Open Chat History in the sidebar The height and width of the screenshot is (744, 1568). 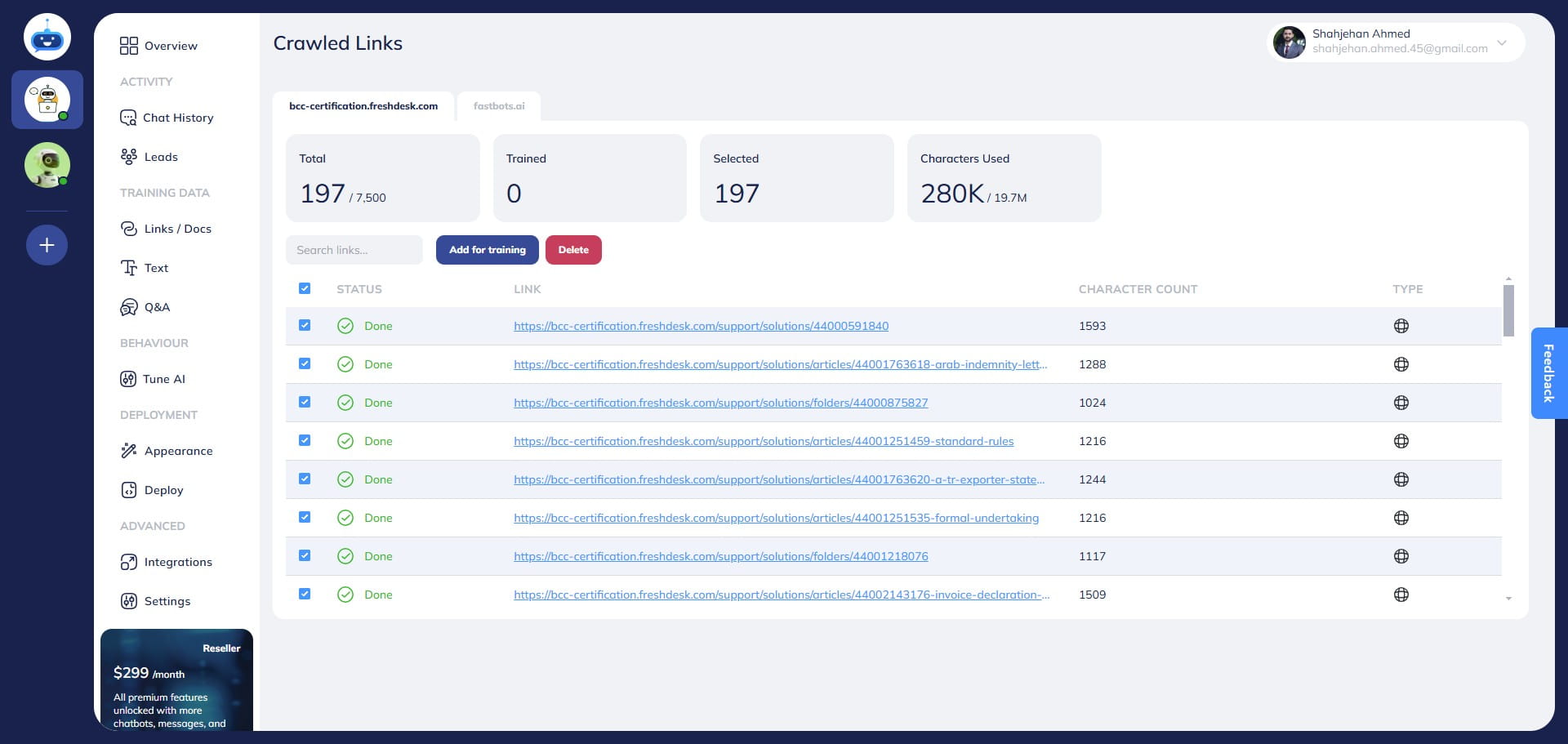[167, 118]
